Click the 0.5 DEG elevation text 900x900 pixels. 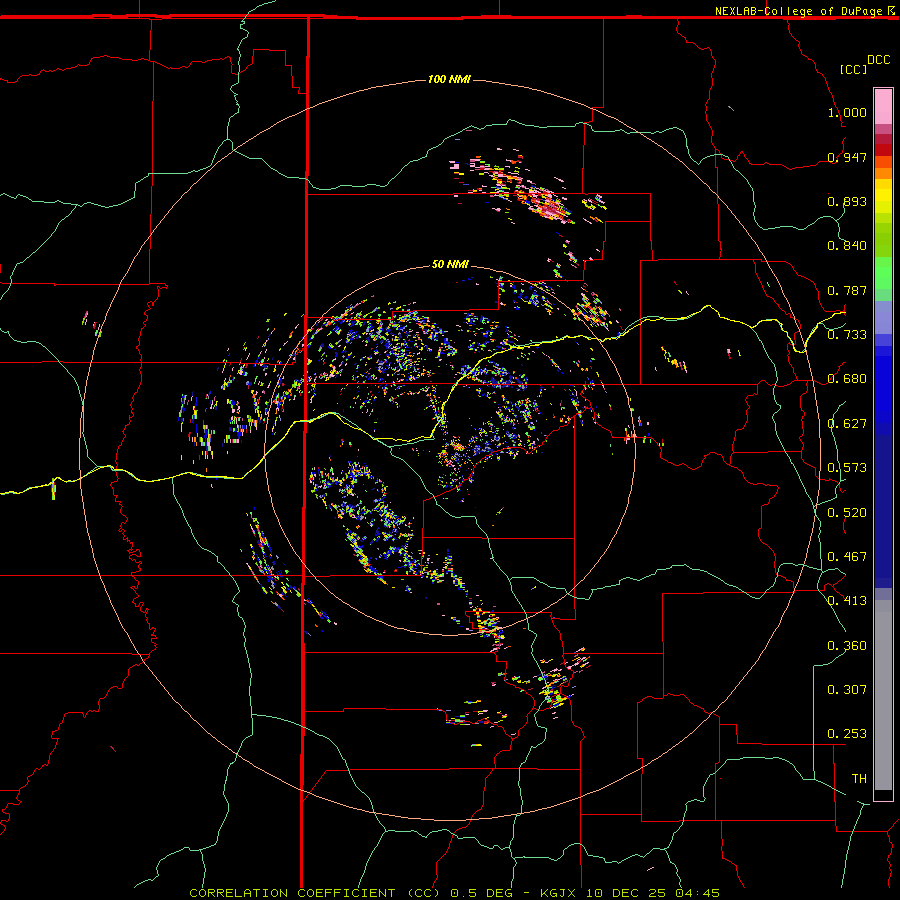[x=481, y=893]
